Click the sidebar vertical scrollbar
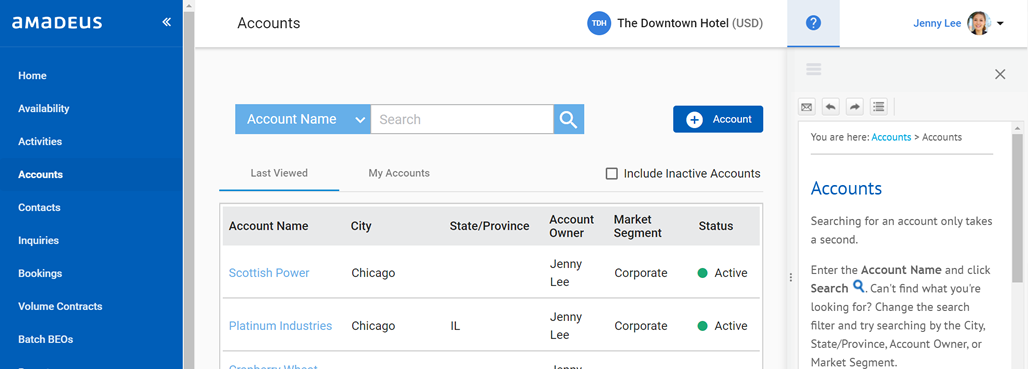 coord(189,190)
